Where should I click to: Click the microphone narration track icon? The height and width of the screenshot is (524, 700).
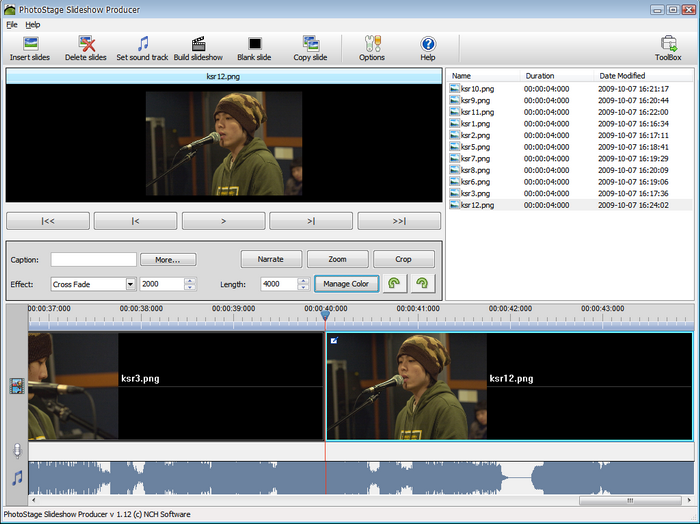click(x=16, y=451)
